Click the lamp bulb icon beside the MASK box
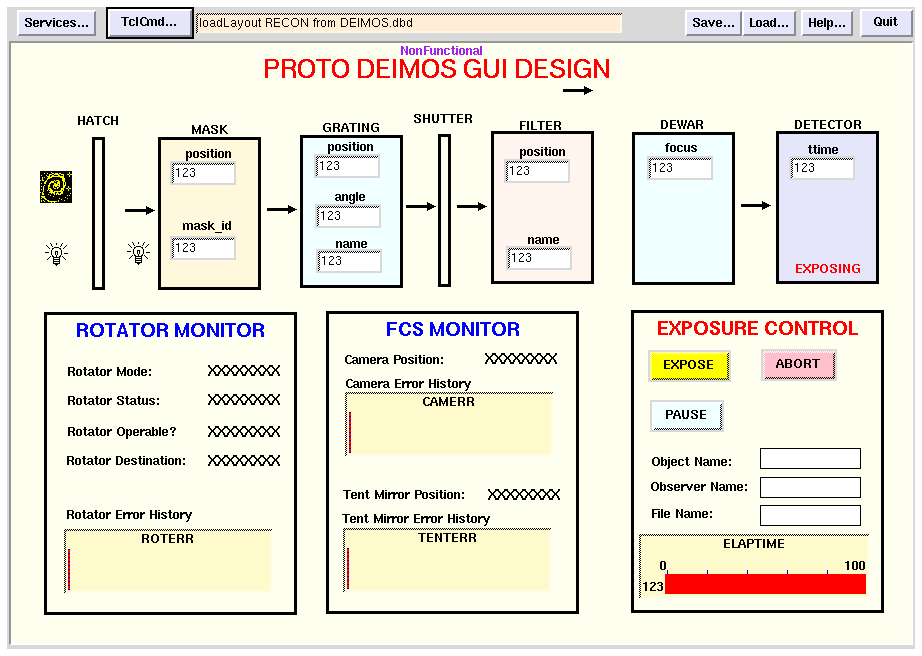Viewport: 922px width, 656px height. [x=139, y=253]
